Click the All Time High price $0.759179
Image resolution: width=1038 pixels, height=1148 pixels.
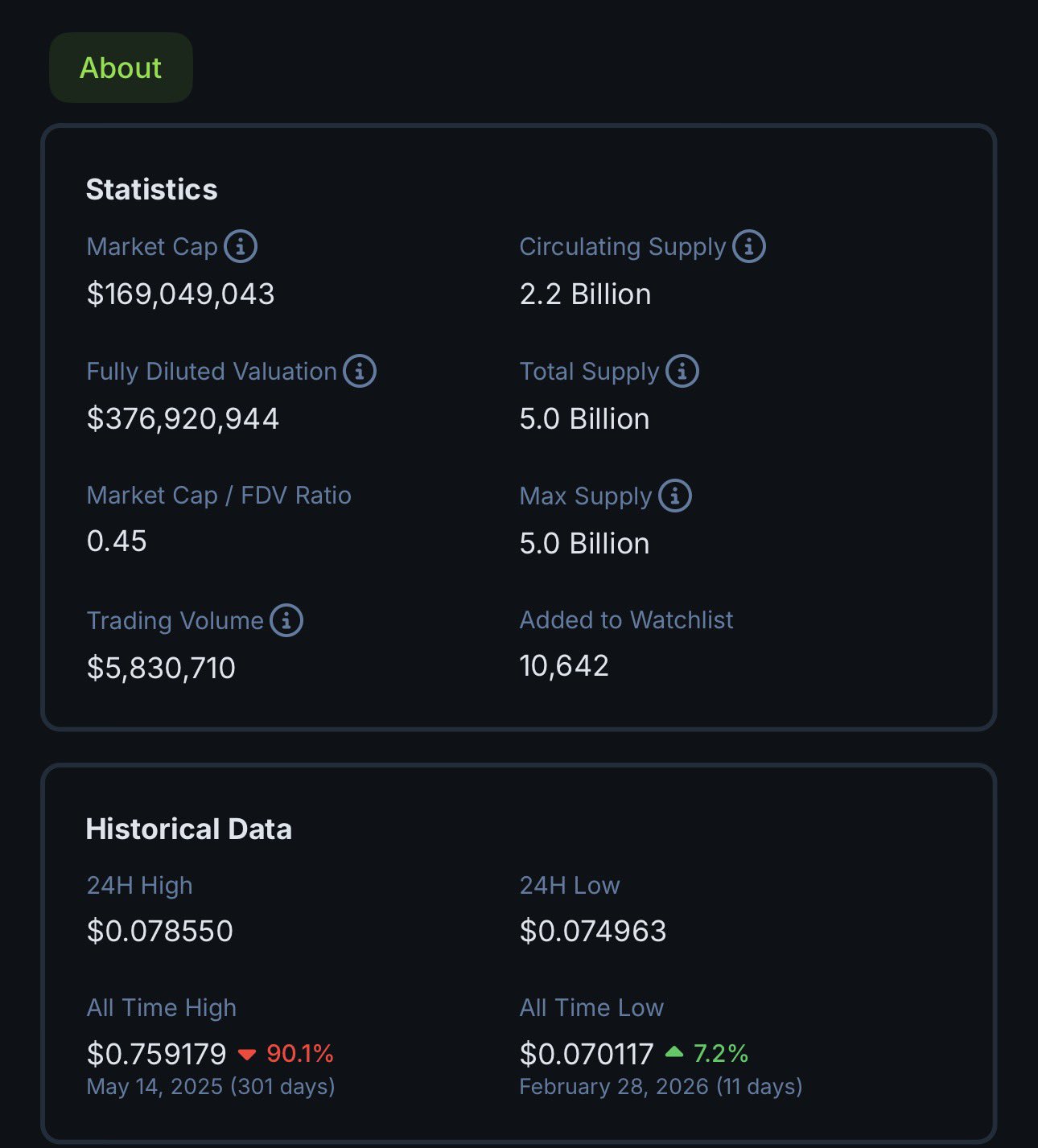(157, 1054)
